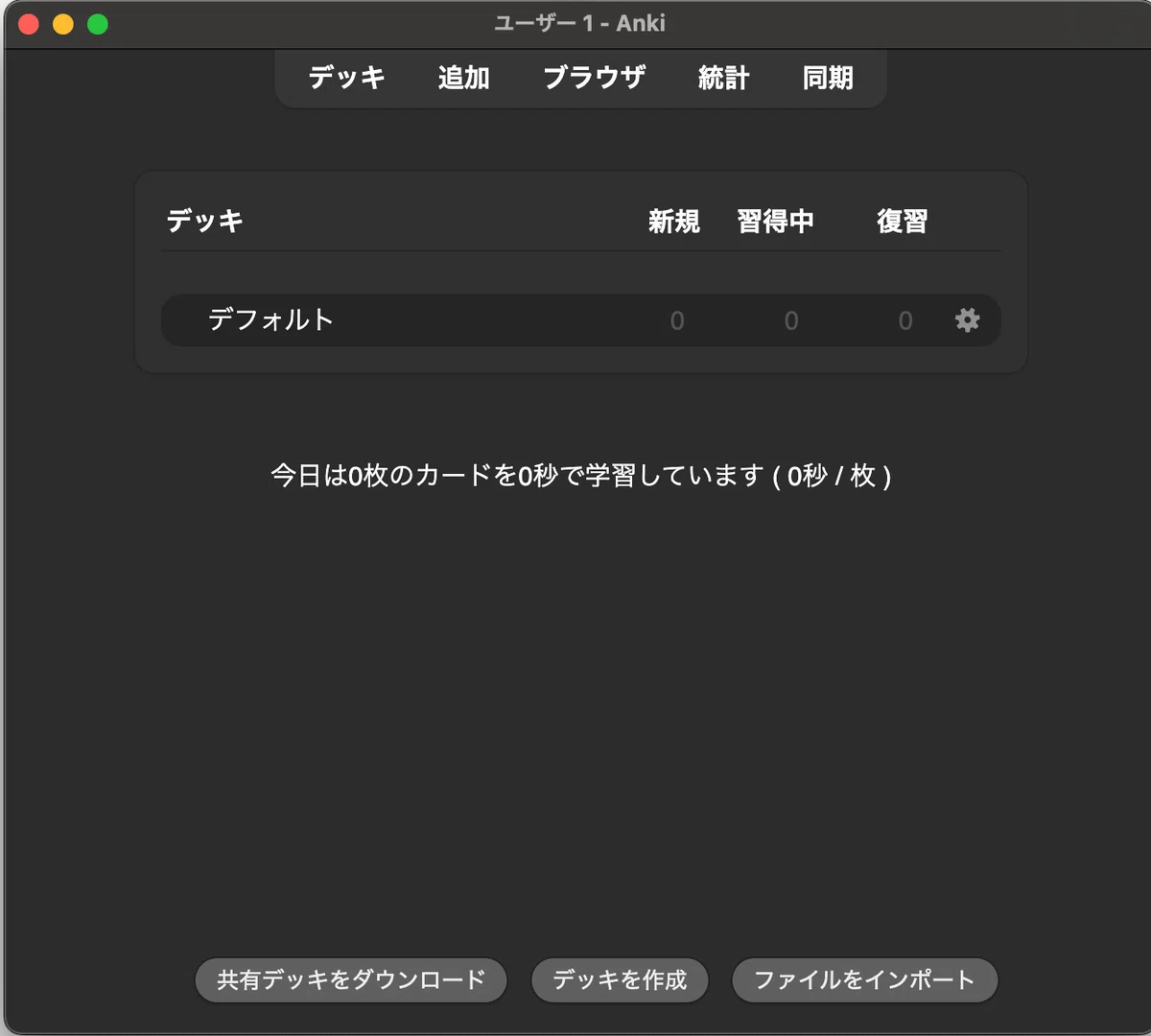Open the ブラウザ card browser
This screenshot has height=1036, width=1151.
[594, 78]
